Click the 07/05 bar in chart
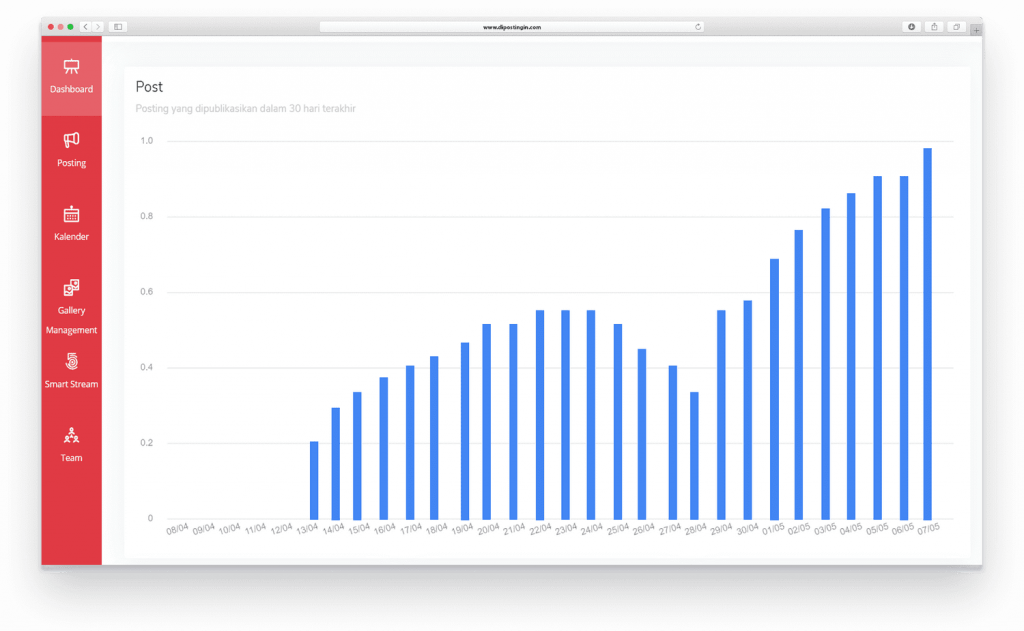Viewport: 1024px width, 631px height. click(927, 333)
